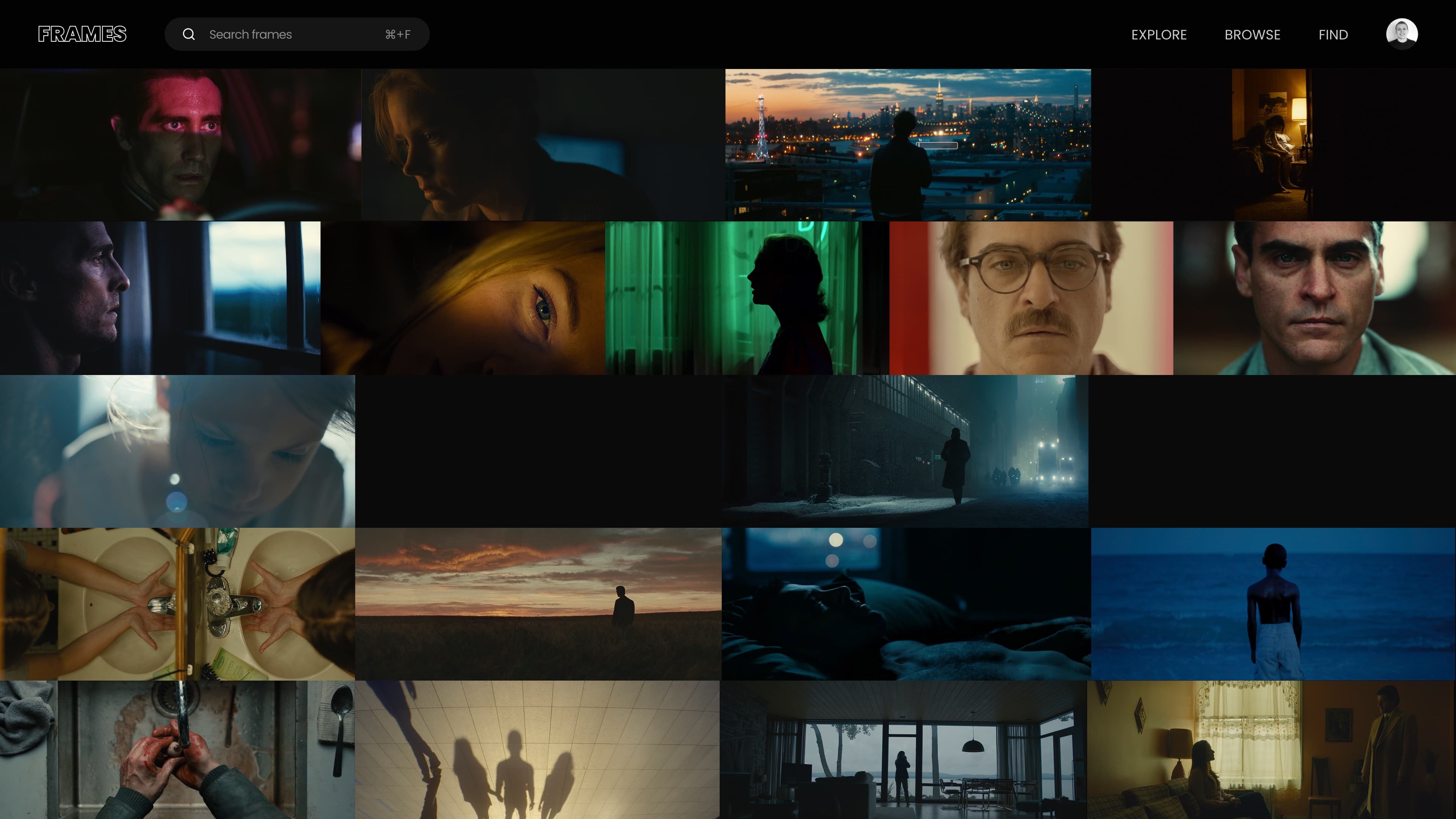The width and height of the screenshot is (1456, 819).
Task: Open frame of figure walking in foggy street
Action: click(x=905, y=451)
